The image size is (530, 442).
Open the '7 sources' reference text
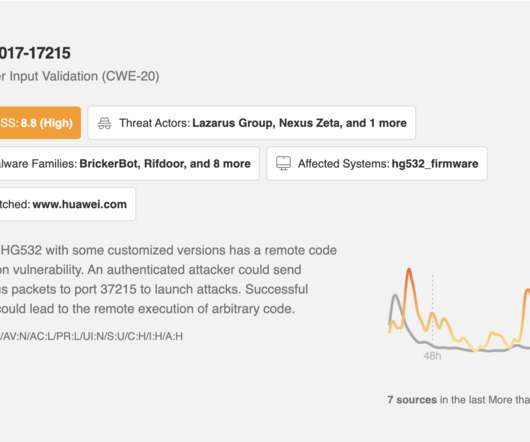(x=412, y=400)
